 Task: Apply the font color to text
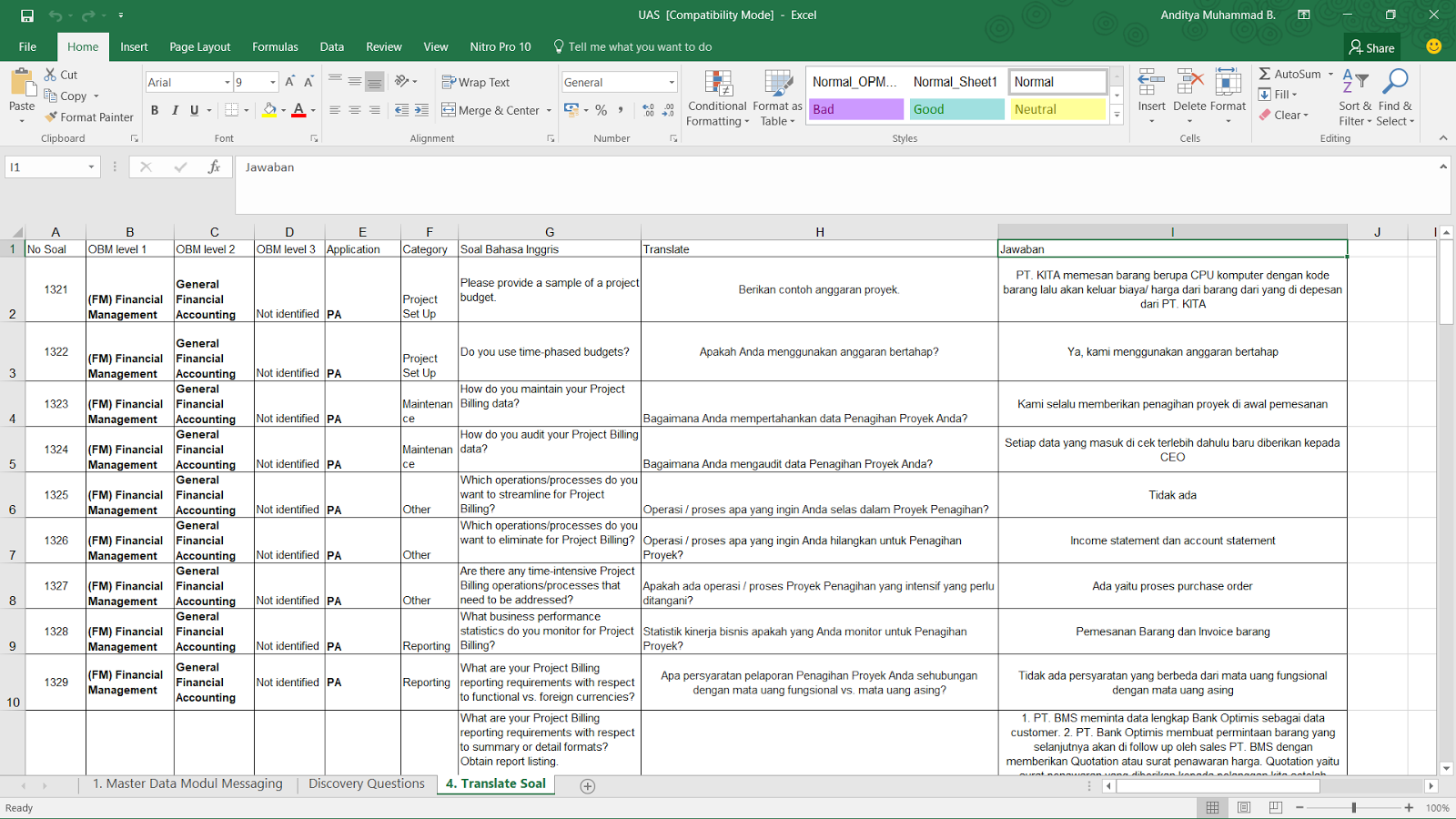[x=298, y=110]
